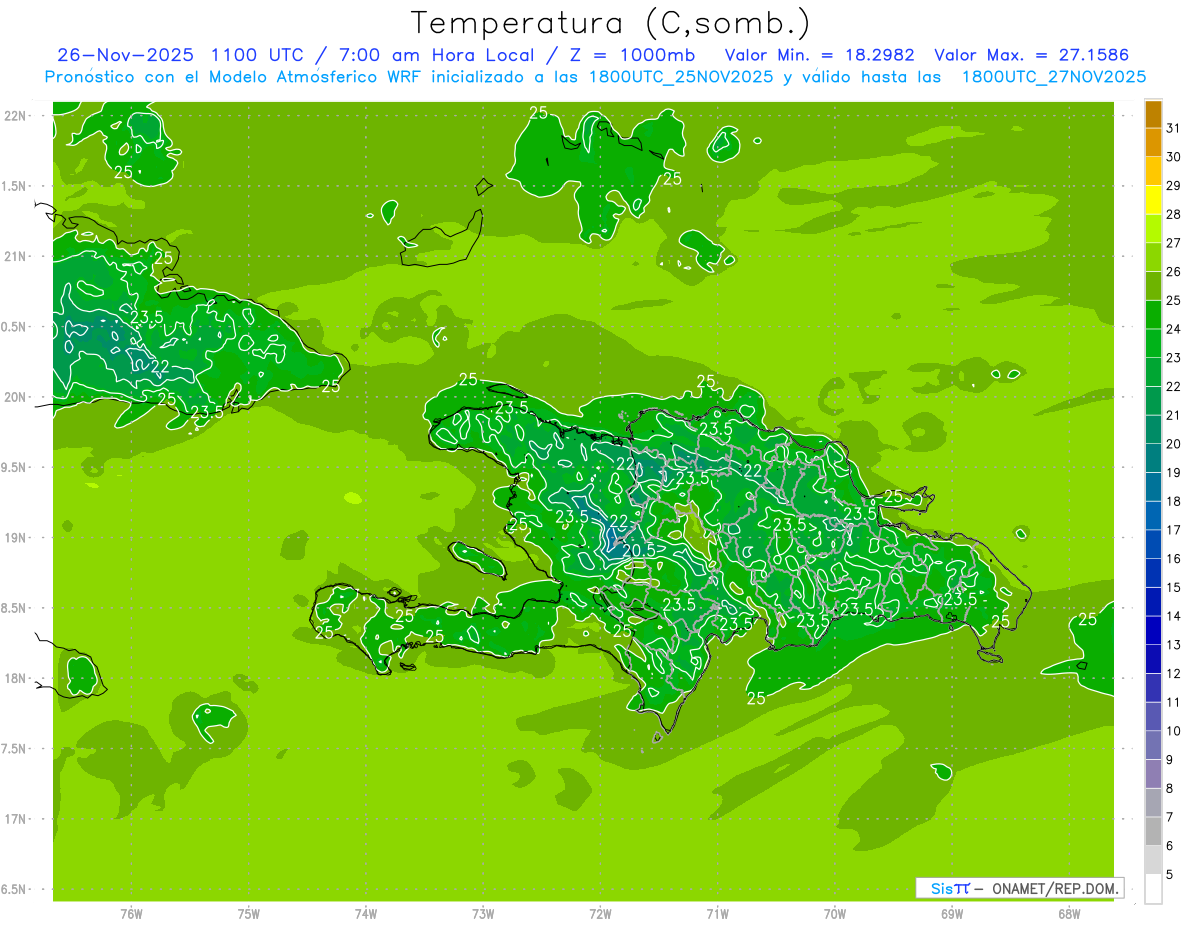
Task: Click the dark blue legend swatch between 13 and 14
Action: (1153, 631)
